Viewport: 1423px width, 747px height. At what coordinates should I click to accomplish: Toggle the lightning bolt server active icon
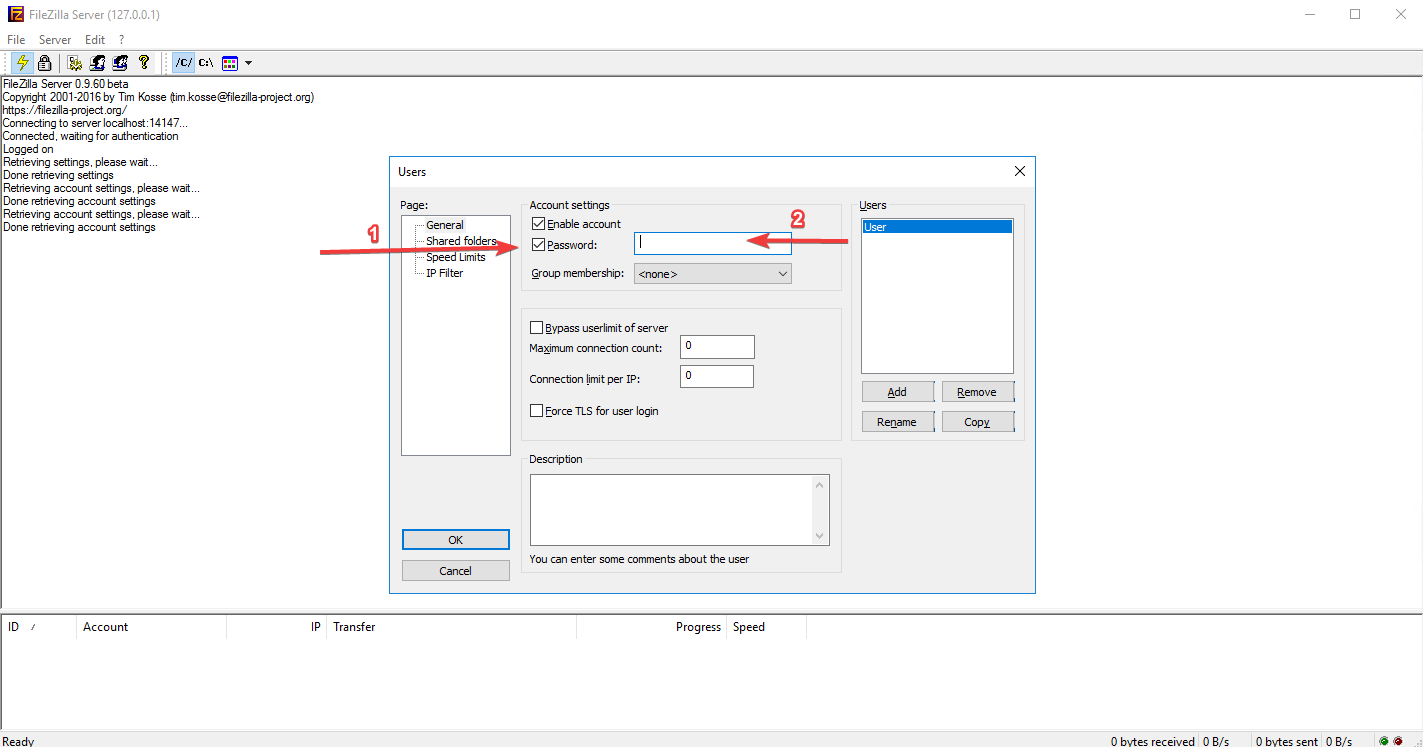[23, 62]
